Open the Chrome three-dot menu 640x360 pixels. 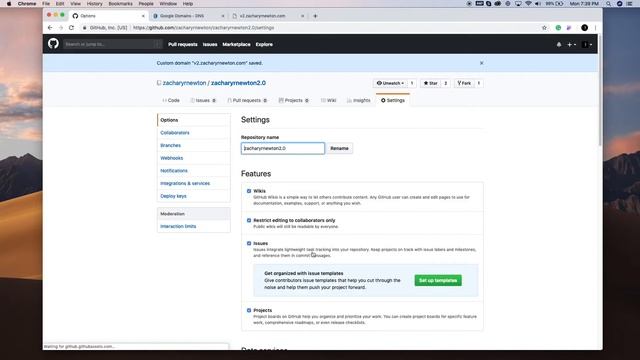[x=596, y=28]
